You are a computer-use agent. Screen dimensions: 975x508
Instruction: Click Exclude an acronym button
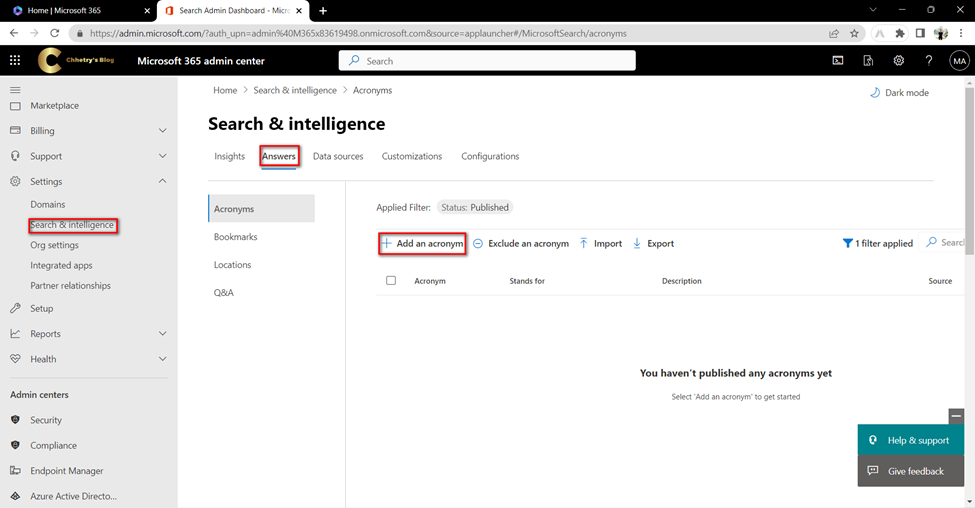[521, 243]
